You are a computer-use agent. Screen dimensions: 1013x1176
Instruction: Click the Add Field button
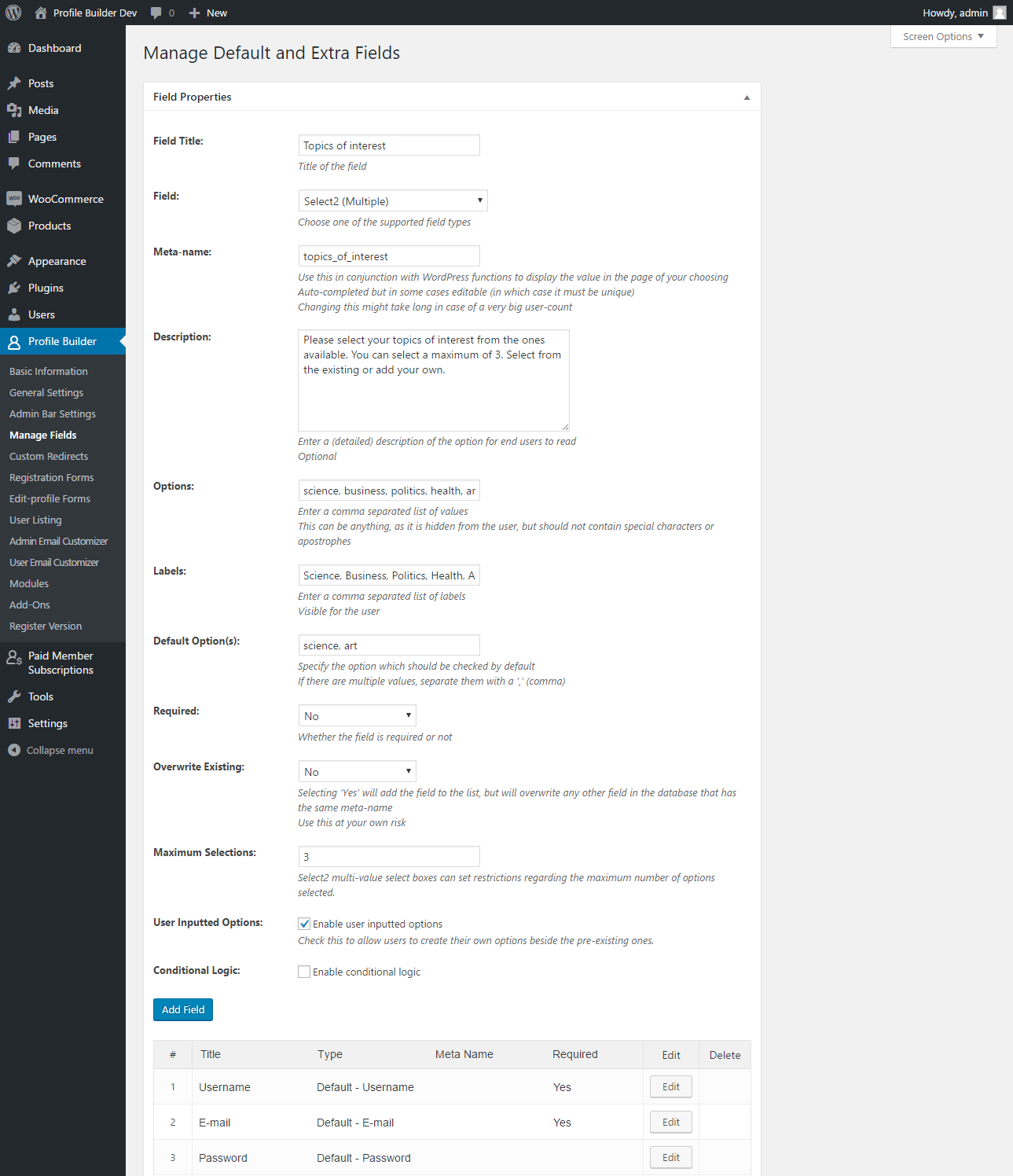coord(183,1009)
